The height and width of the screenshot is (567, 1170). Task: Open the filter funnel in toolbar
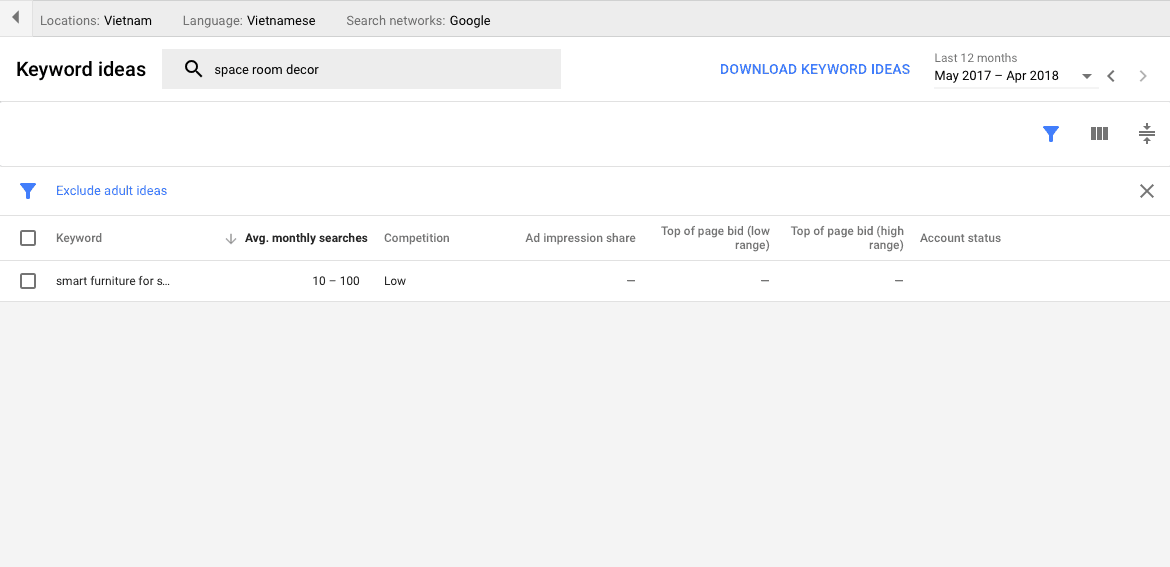pyautogui.click(x=1050, y=134)
